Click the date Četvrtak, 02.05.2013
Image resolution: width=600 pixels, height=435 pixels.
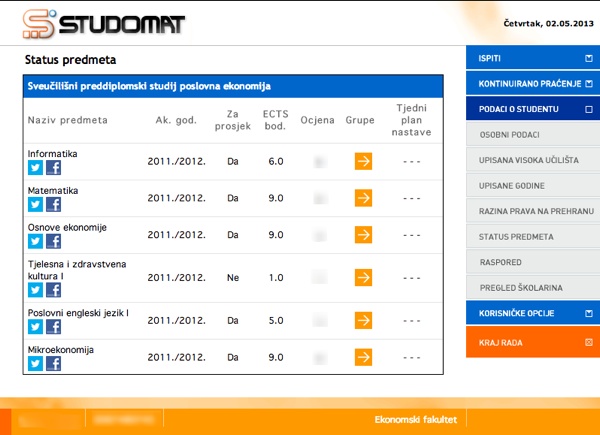pyautogui.click(x=548, y=23)
